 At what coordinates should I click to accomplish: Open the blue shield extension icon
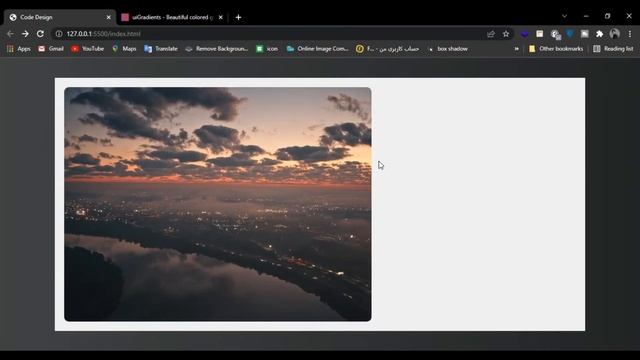click(x=570, y=34)
